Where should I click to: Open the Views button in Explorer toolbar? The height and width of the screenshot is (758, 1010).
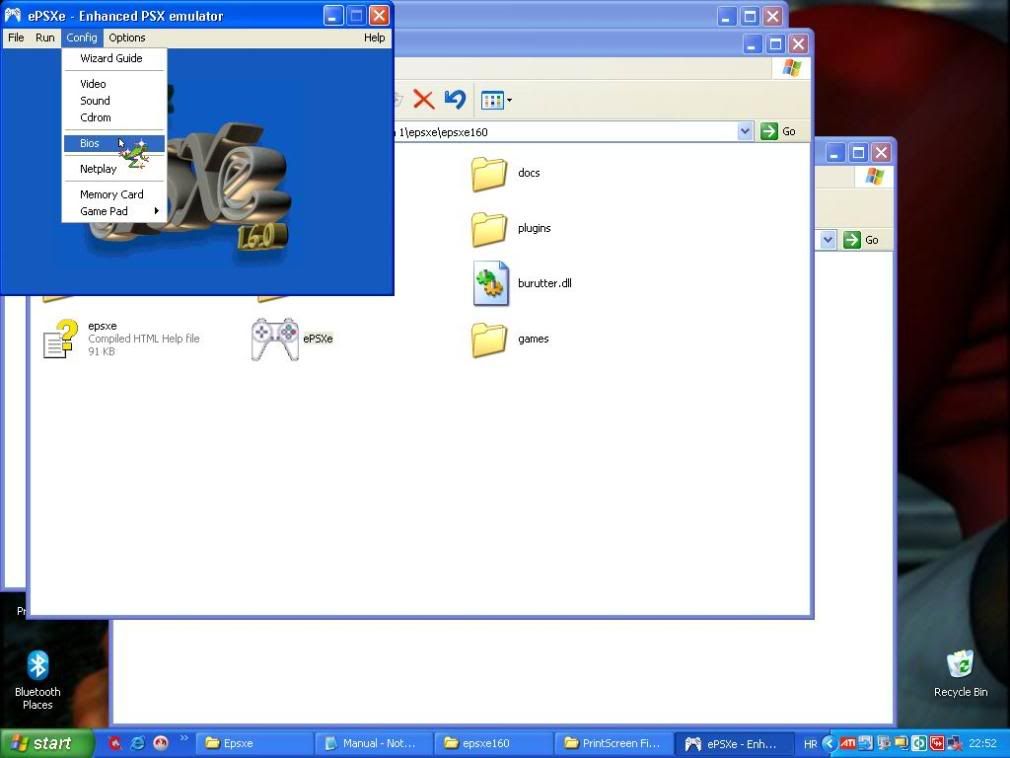pyautogui.click(x=497, y=100)
